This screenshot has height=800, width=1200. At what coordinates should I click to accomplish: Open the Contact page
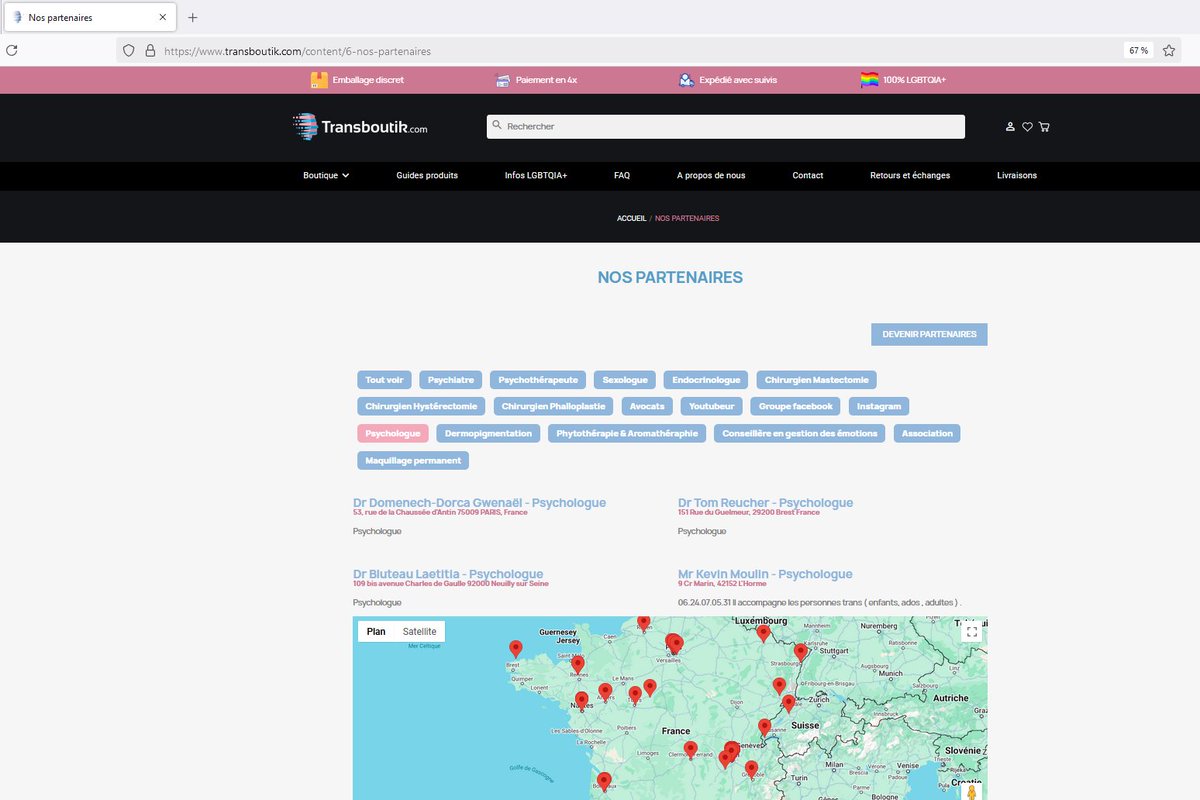[x=808, y=175]
